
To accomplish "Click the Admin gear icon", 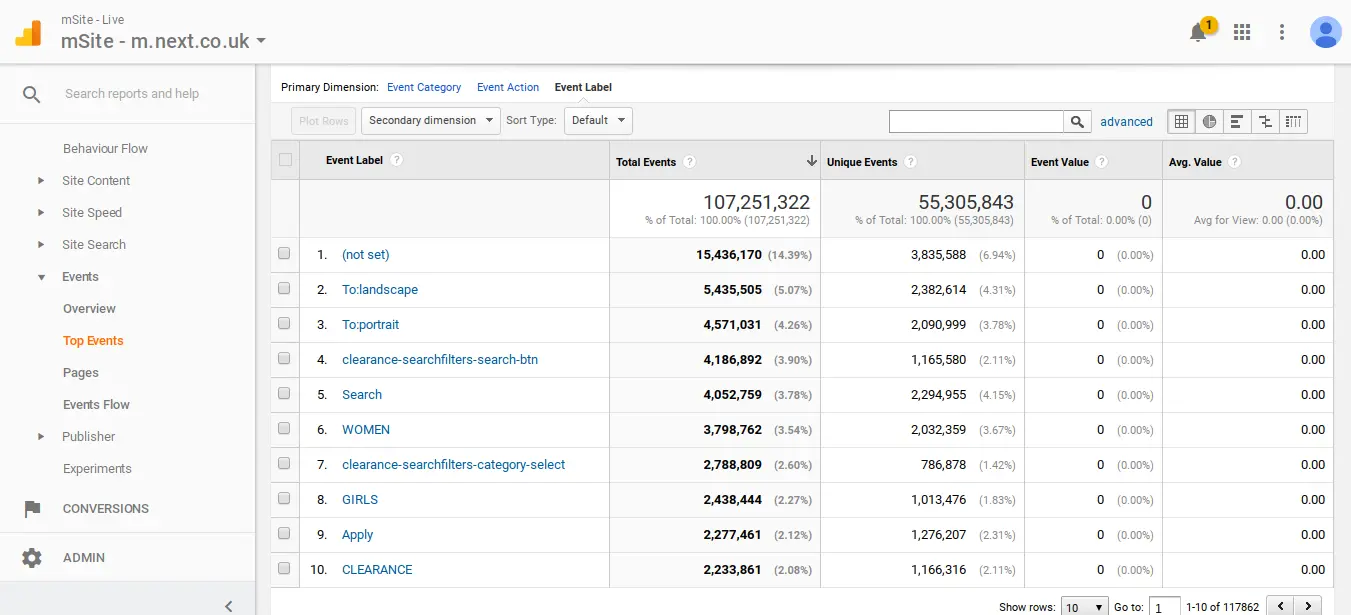I will [x=32, y=558].
